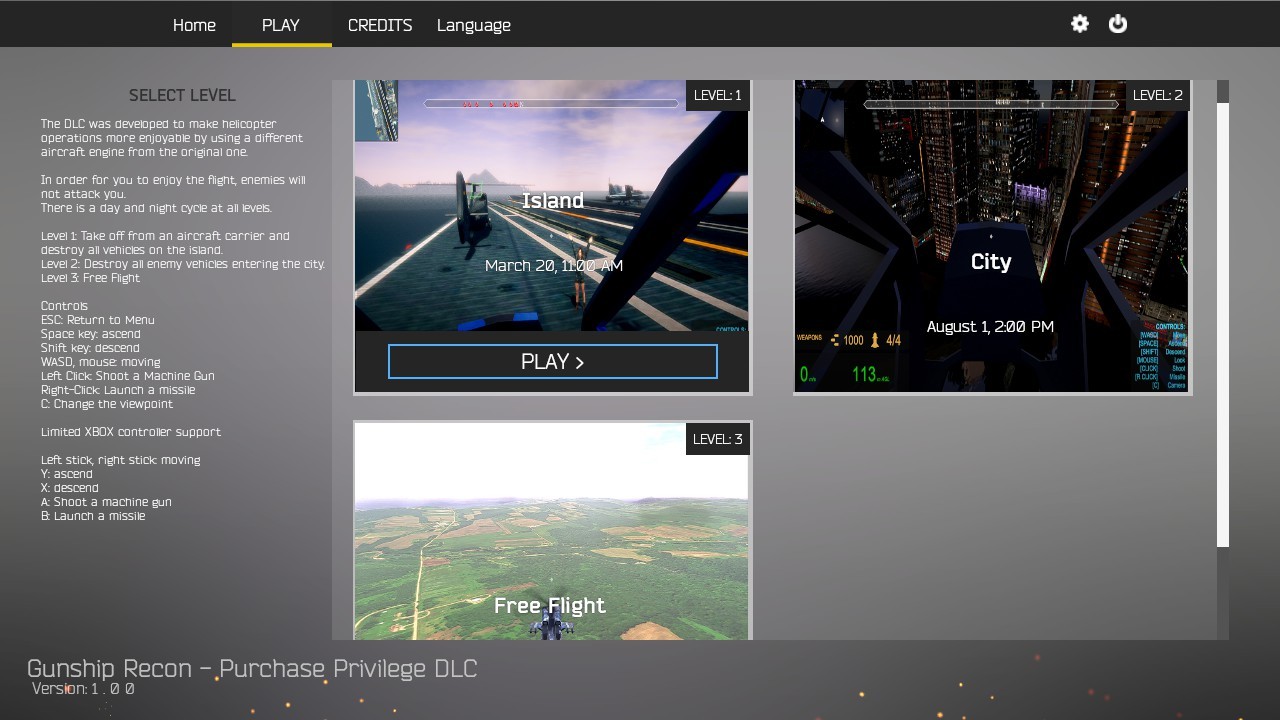Screen dimensions: 1280x720
Task: Select the Island level thumbnail
Action: click(552, 206)
